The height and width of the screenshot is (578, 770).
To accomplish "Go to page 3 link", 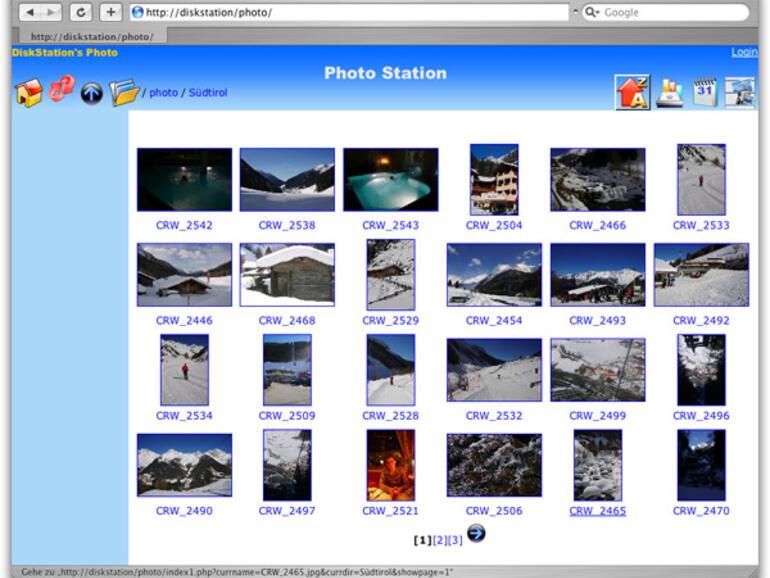I will 455,540.
